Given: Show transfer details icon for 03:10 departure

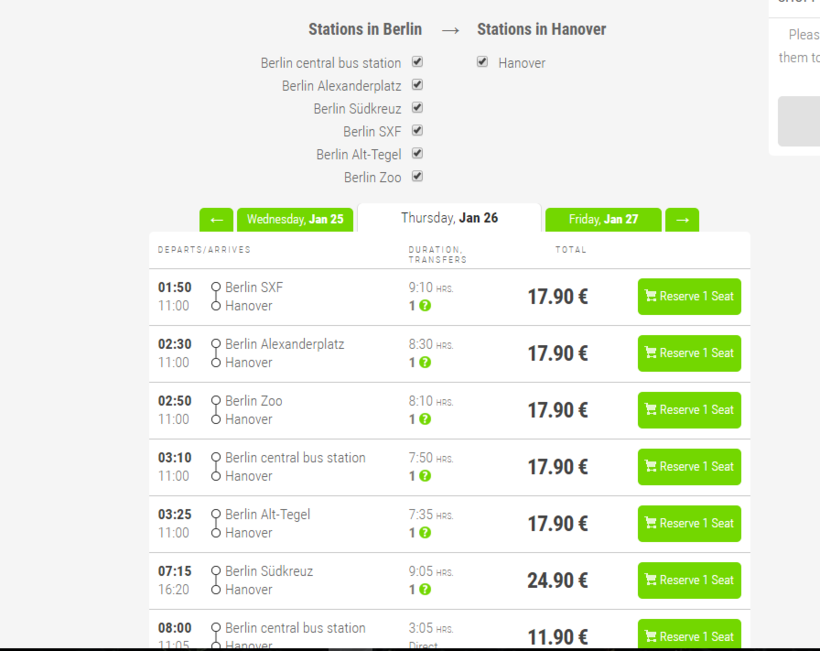Looking at the screenshot, I should tap(425, 477).
